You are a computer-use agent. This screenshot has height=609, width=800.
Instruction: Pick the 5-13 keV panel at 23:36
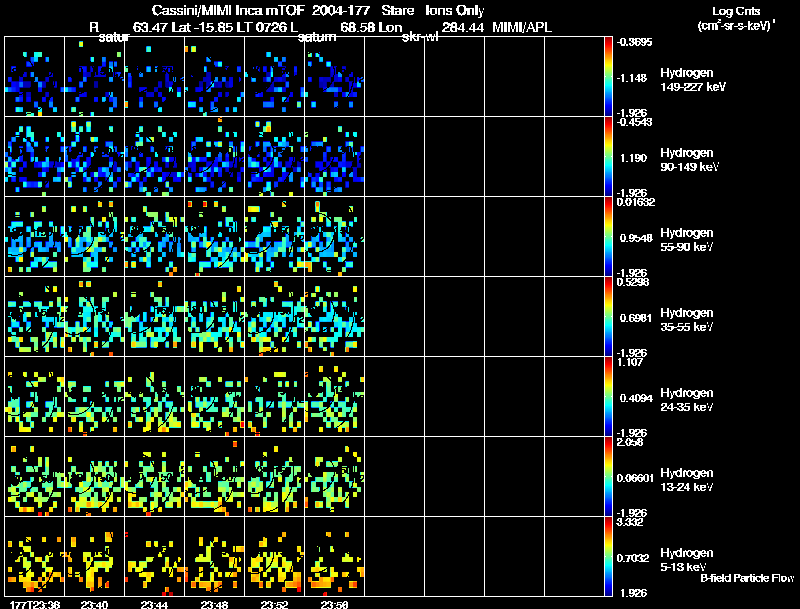click(35, 557)
